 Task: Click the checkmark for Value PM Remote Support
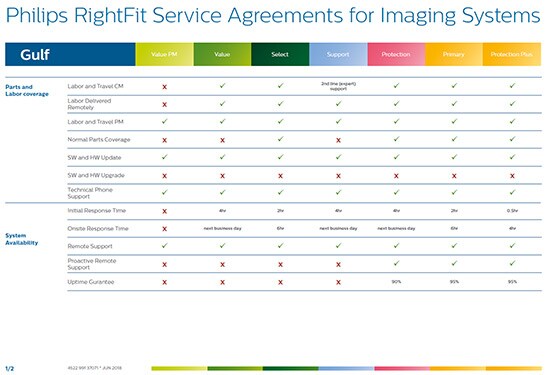click(x=164, y=246)
